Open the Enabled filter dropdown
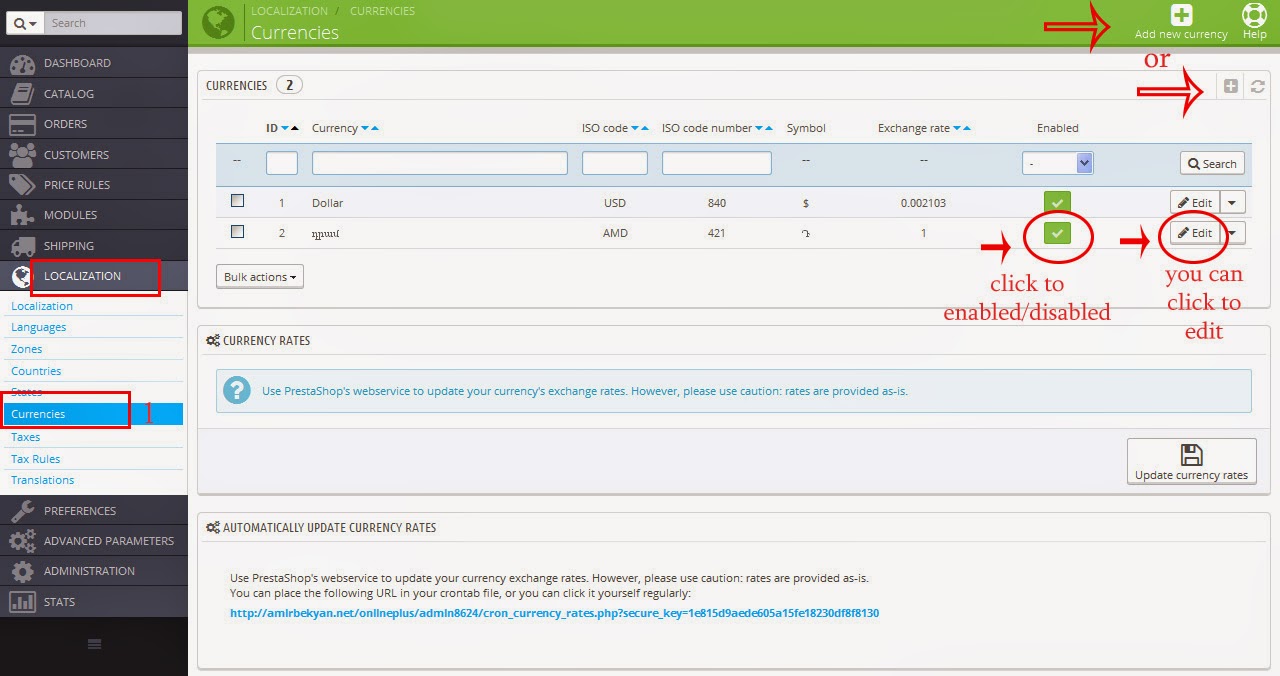This screenshot has height=676, width=1280. (x=1057, y=163)
